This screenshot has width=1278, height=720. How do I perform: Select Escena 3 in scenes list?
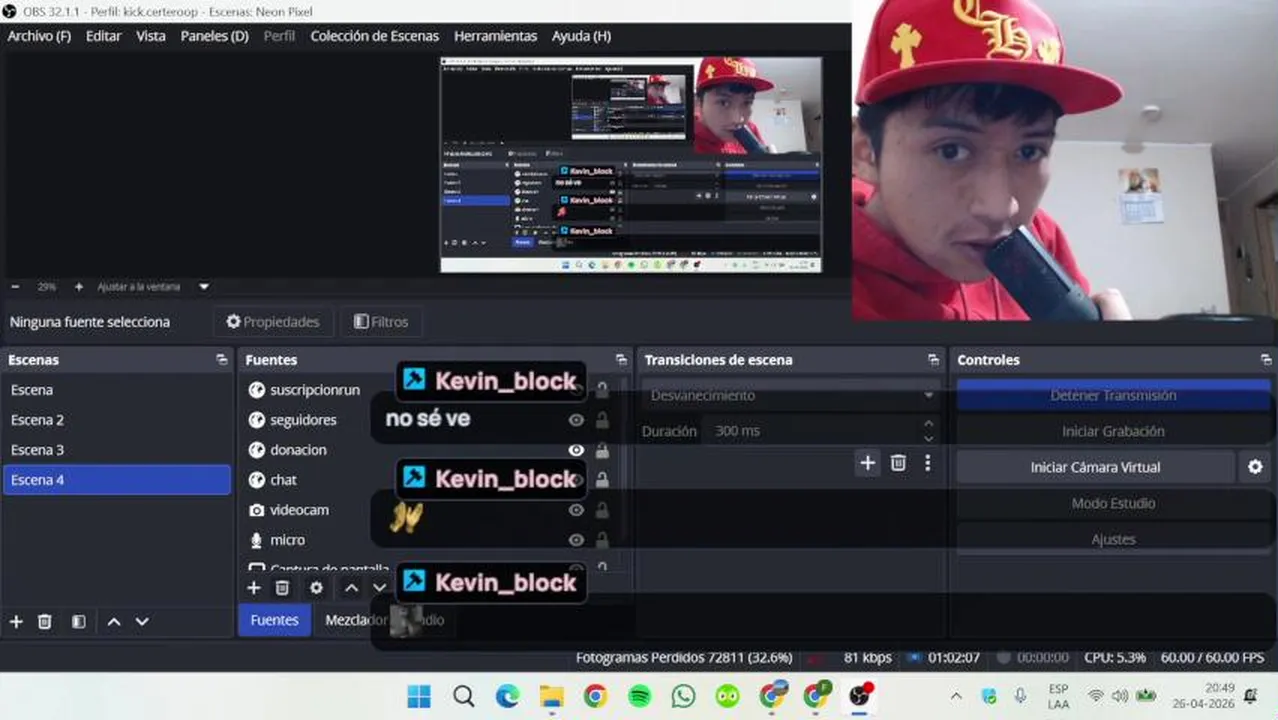[x=117, y=450]
